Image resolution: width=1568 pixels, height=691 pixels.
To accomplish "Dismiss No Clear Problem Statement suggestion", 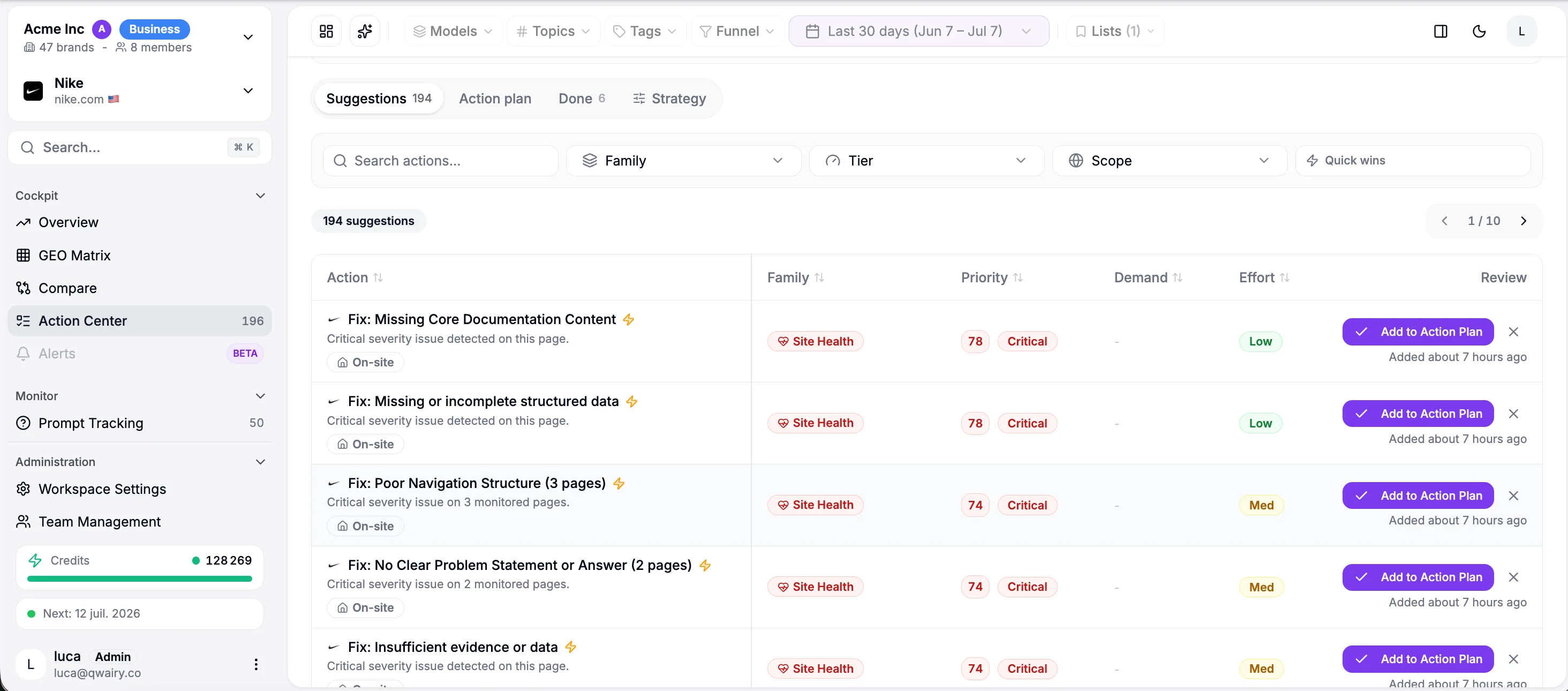I will pos(1513,577).
